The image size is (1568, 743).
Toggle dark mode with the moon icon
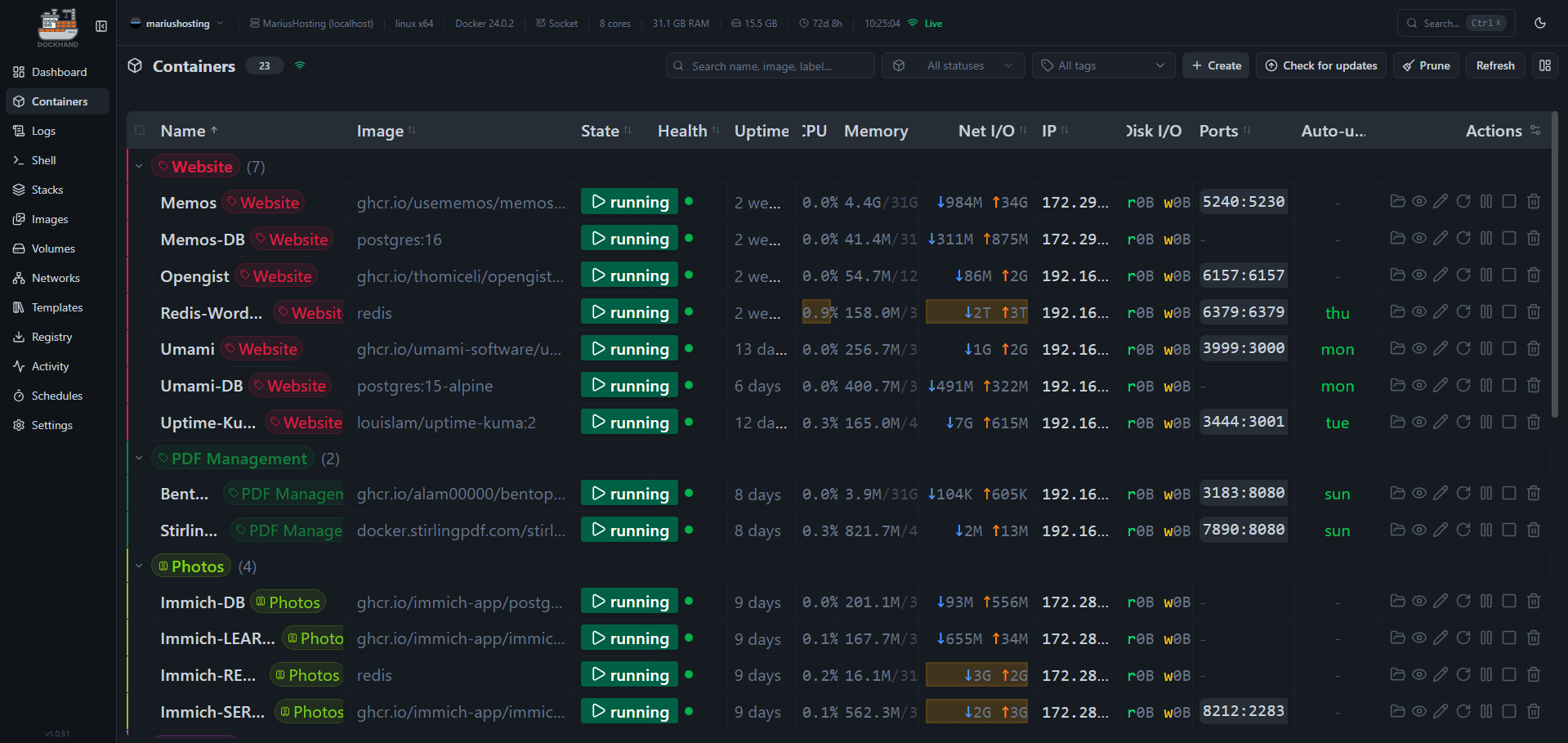(x=1540, y=23)
